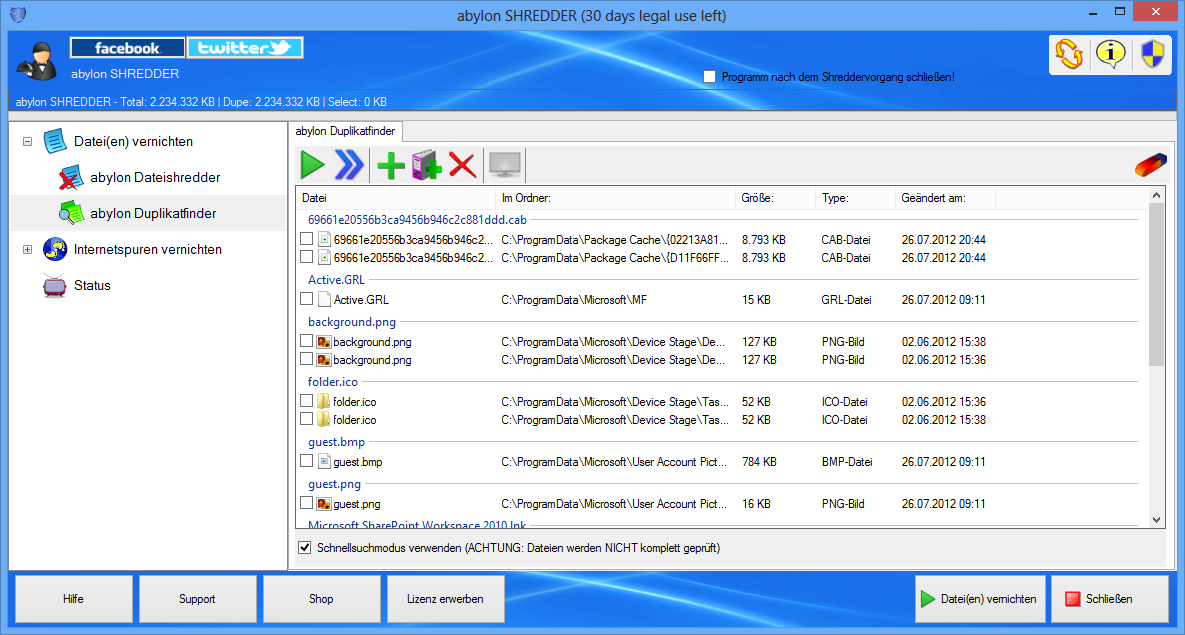Click the orange refresh arrows icon
The image size is (1185, 635).
click(1069, 54)
